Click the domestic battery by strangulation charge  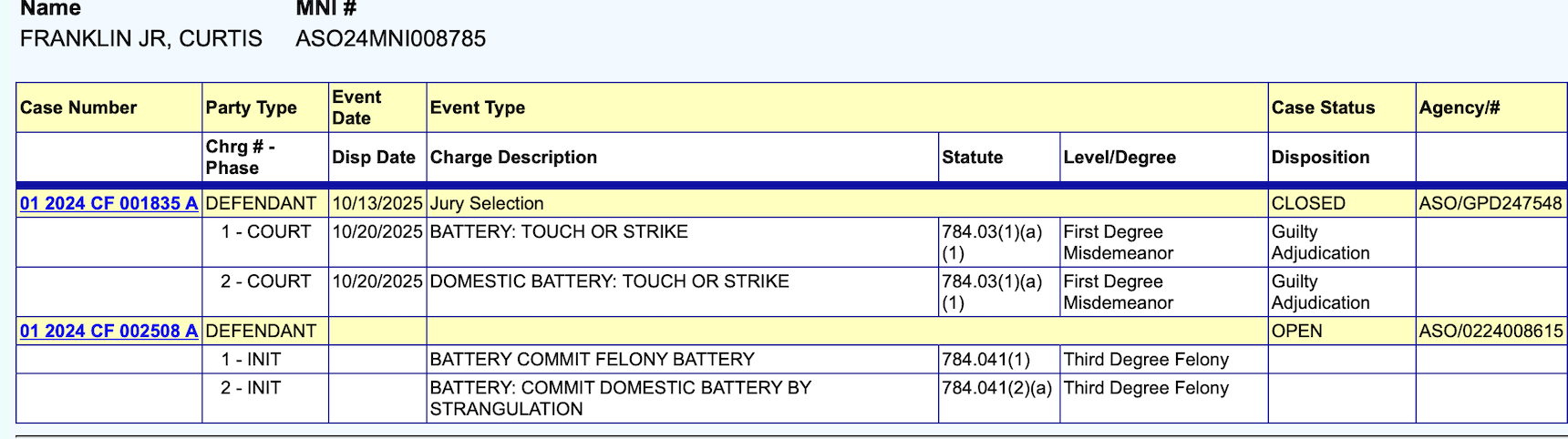point(620,398)
